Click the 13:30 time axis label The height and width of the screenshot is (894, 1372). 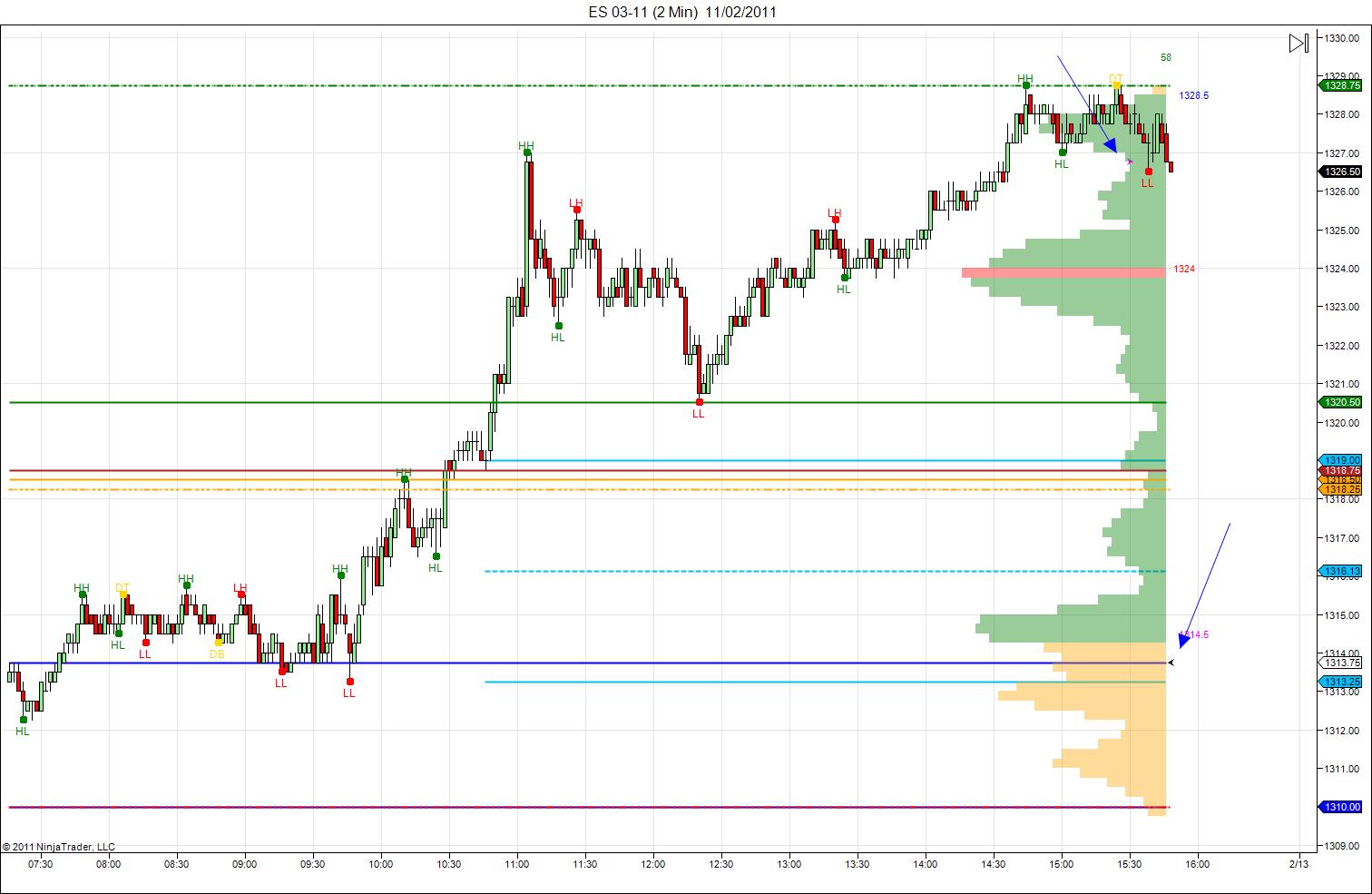click(x=857, y=864)
